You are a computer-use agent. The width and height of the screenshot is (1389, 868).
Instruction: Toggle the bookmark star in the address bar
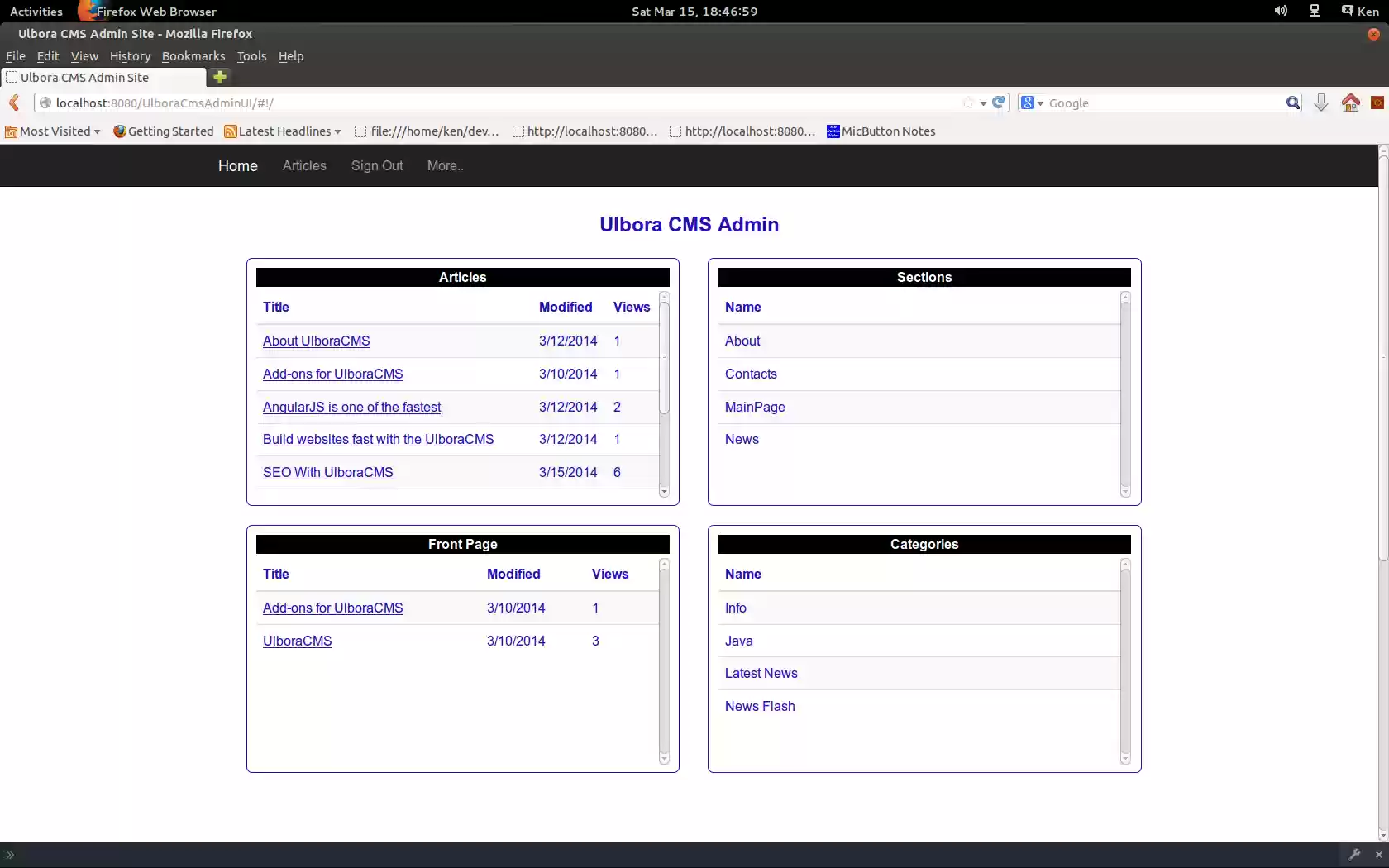(969, 103)
